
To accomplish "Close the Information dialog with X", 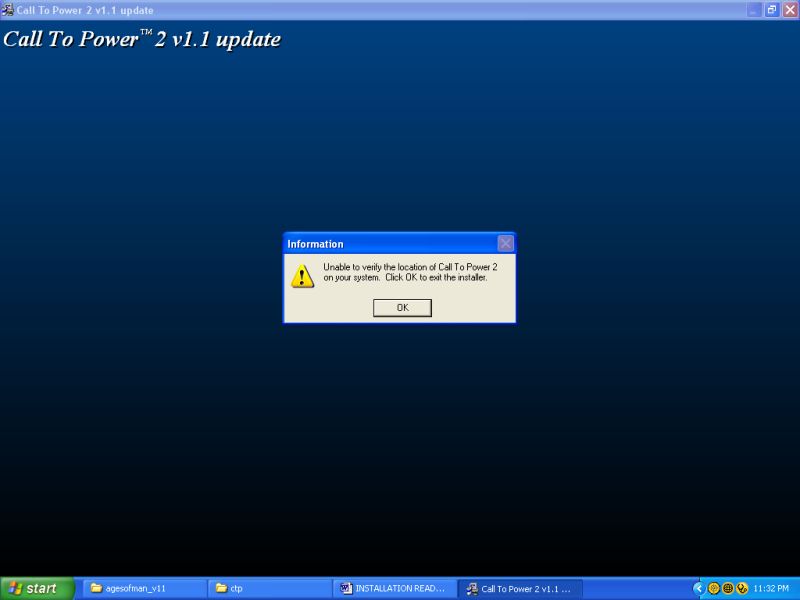I will click(x=505, y=243).
